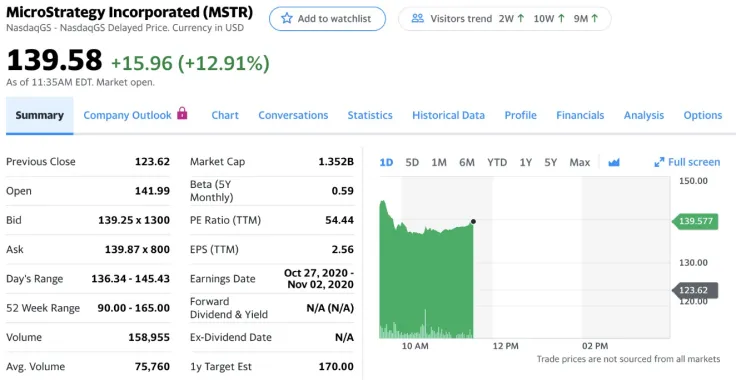Click the 12 PM axis label
Image resolution: width=736 pixels, height=380 pixels.
point(506,346)
